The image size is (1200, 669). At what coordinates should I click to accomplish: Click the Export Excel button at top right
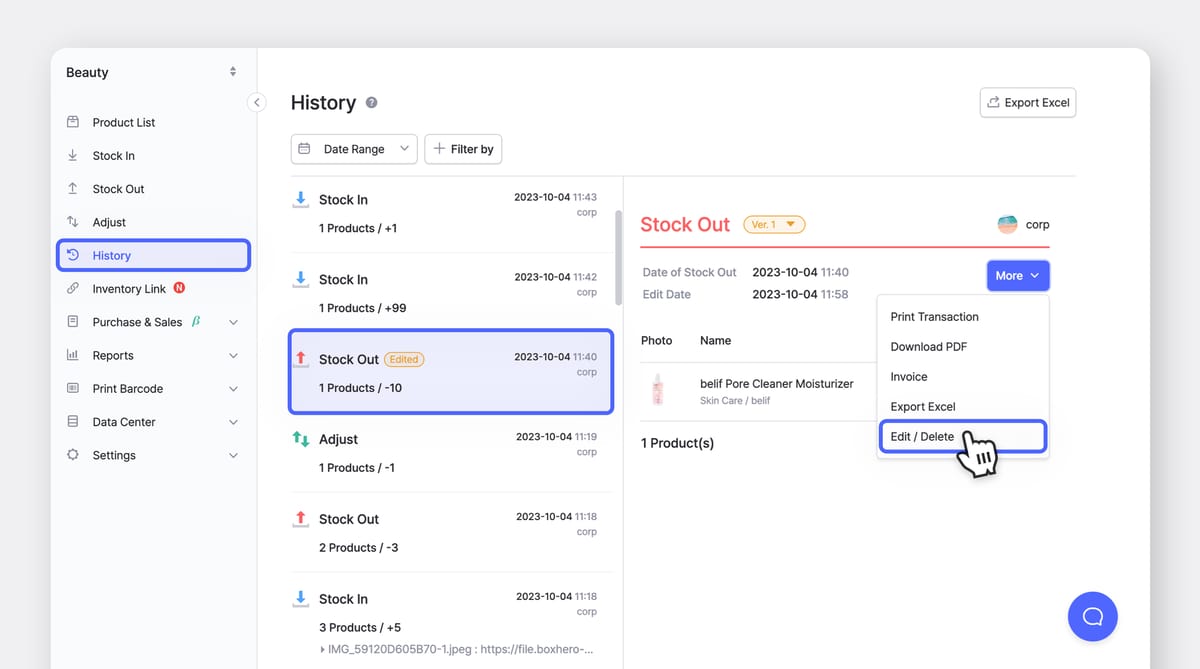[1027, 102]
